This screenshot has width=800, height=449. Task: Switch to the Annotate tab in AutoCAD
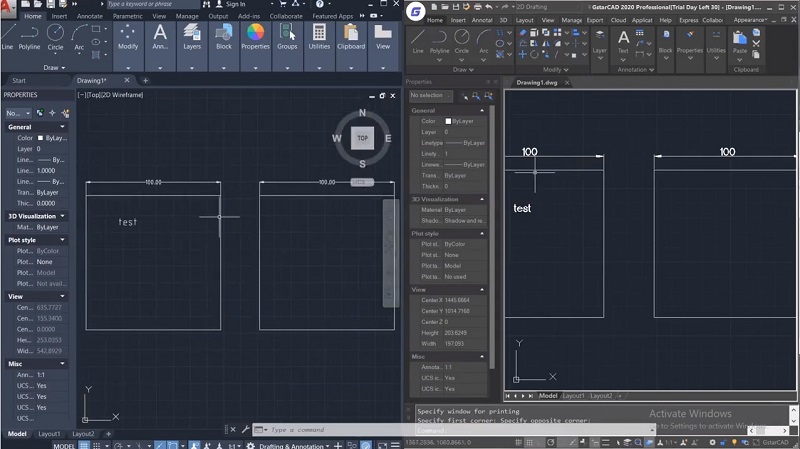click(90, 17)
